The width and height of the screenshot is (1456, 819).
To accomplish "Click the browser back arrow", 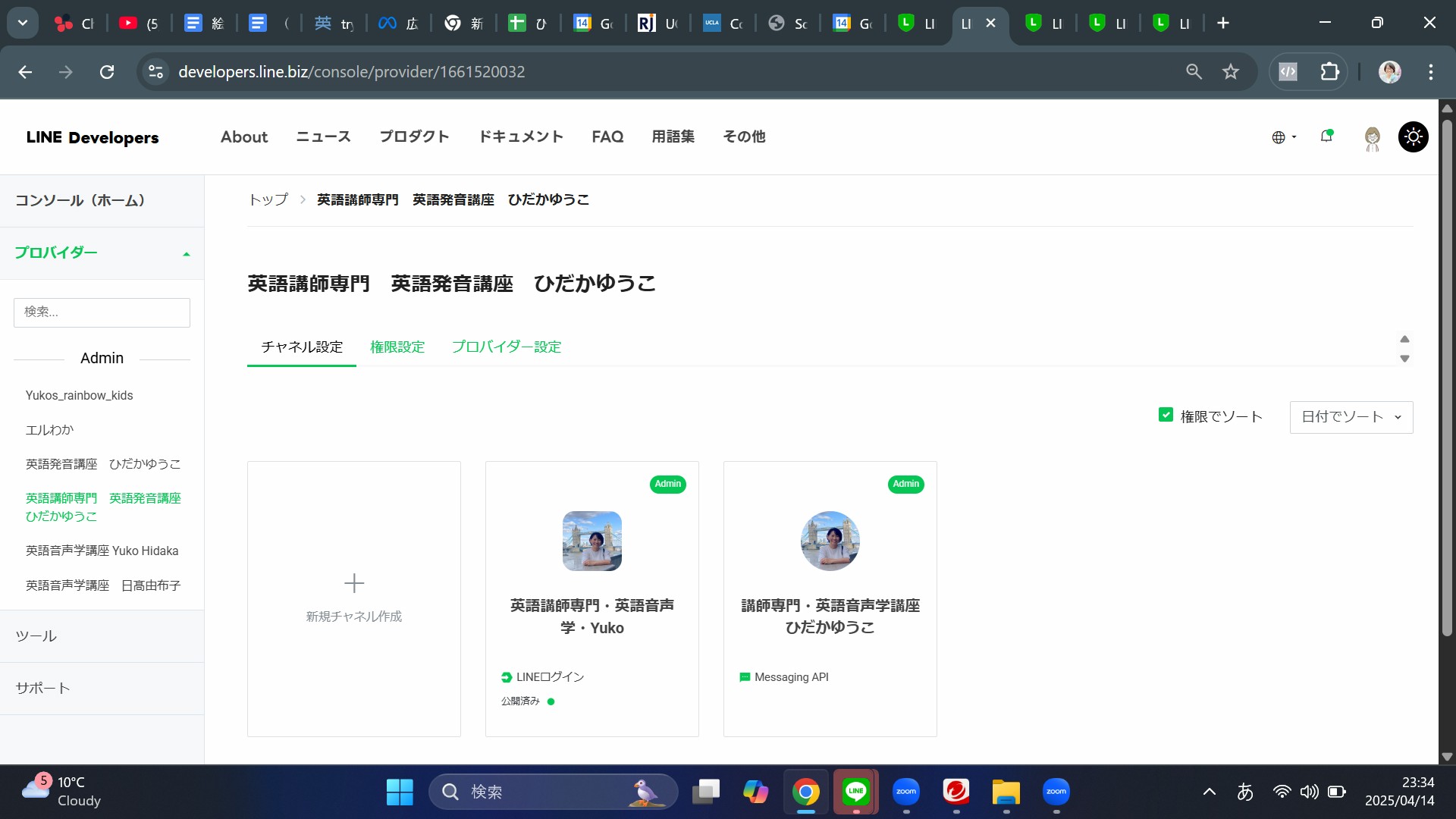I will pos(25,72).
